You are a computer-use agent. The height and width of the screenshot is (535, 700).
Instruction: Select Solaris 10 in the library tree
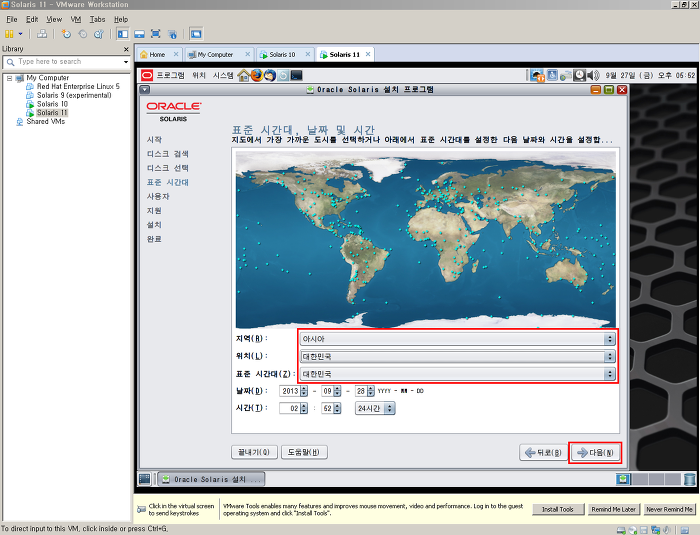tap(52, 104)
